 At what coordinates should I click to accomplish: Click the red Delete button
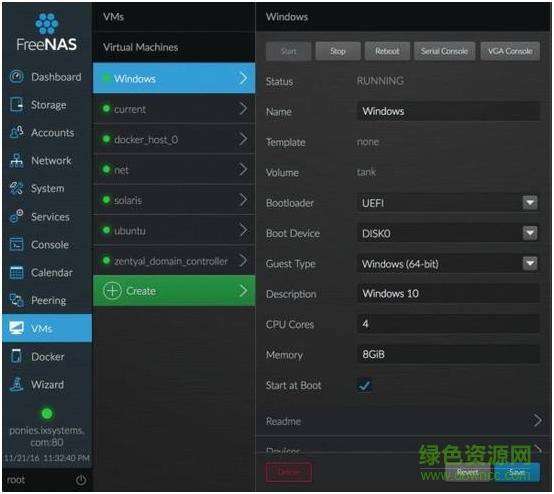pos(289,472)
